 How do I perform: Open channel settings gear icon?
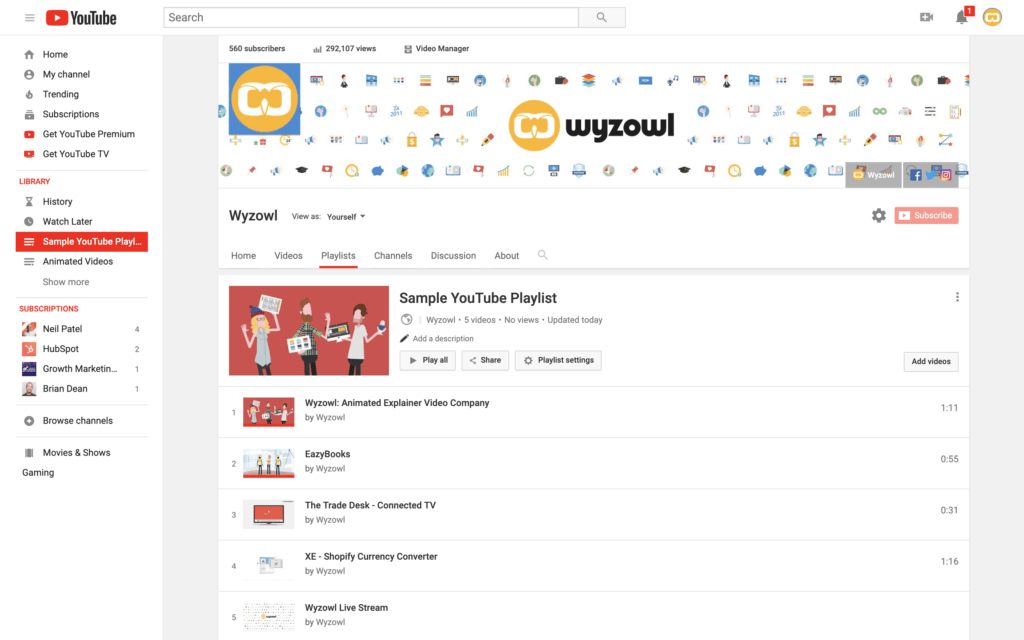pos(878,214)
